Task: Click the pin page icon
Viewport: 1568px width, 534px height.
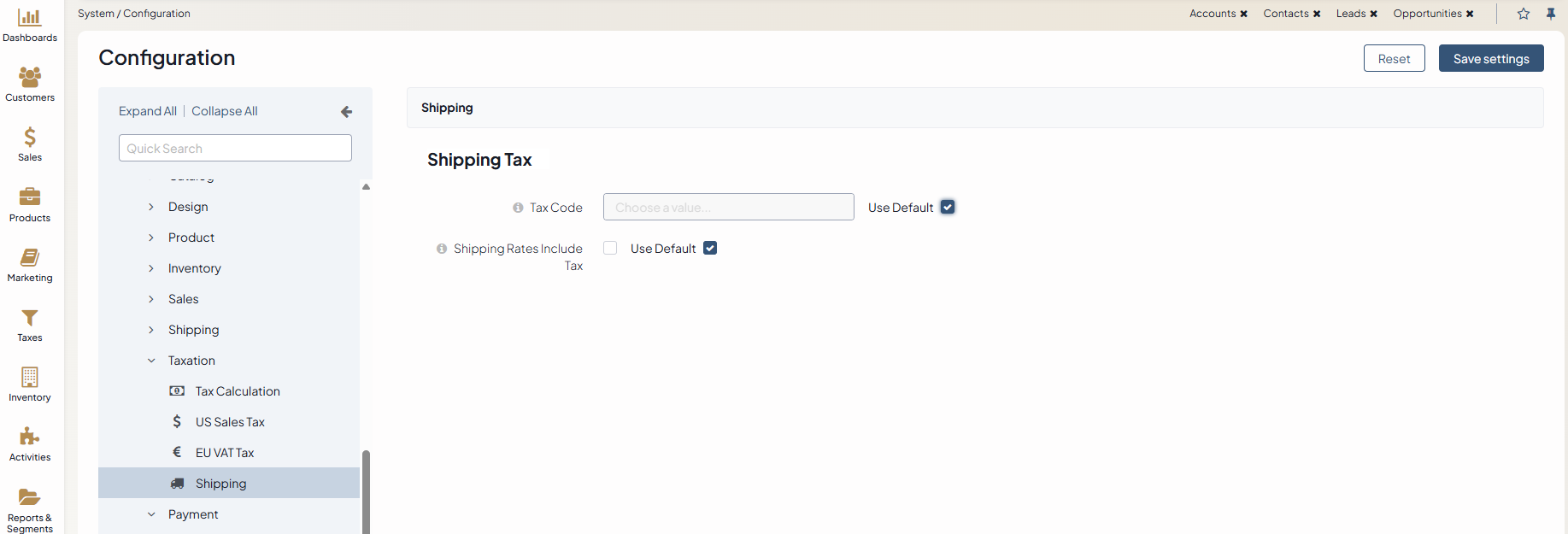Action: 1551,14
